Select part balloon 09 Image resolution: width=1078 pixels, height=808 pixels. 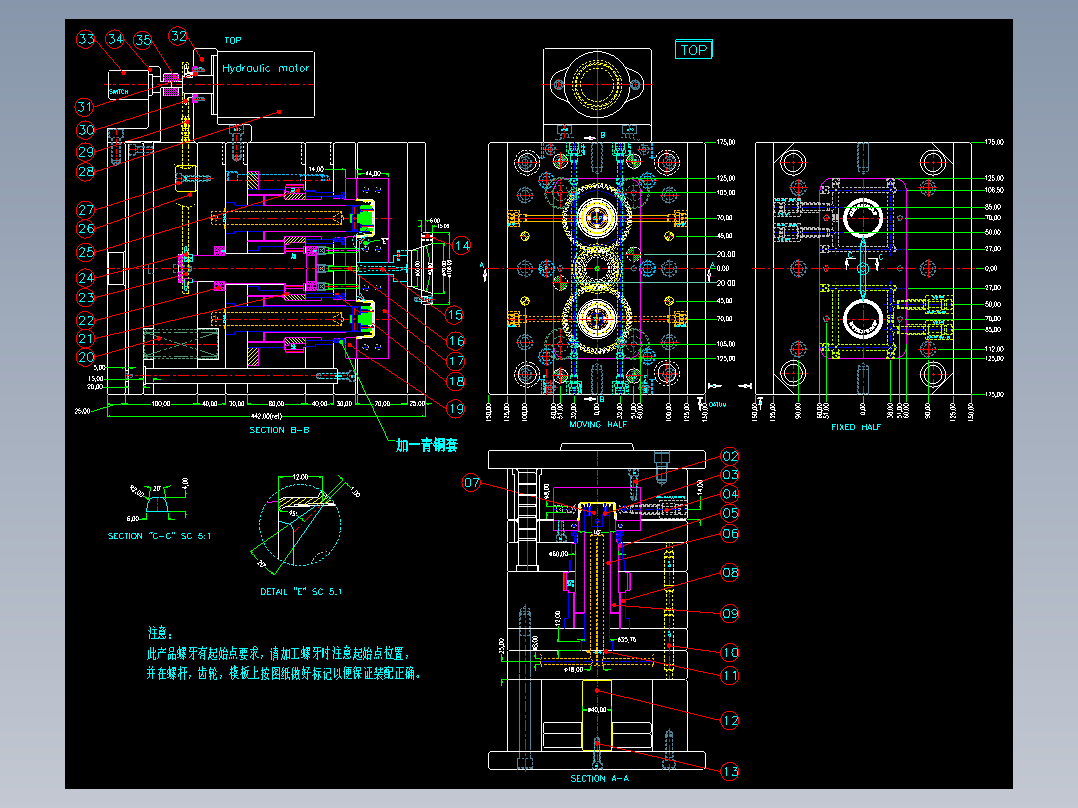coord(730,613)
